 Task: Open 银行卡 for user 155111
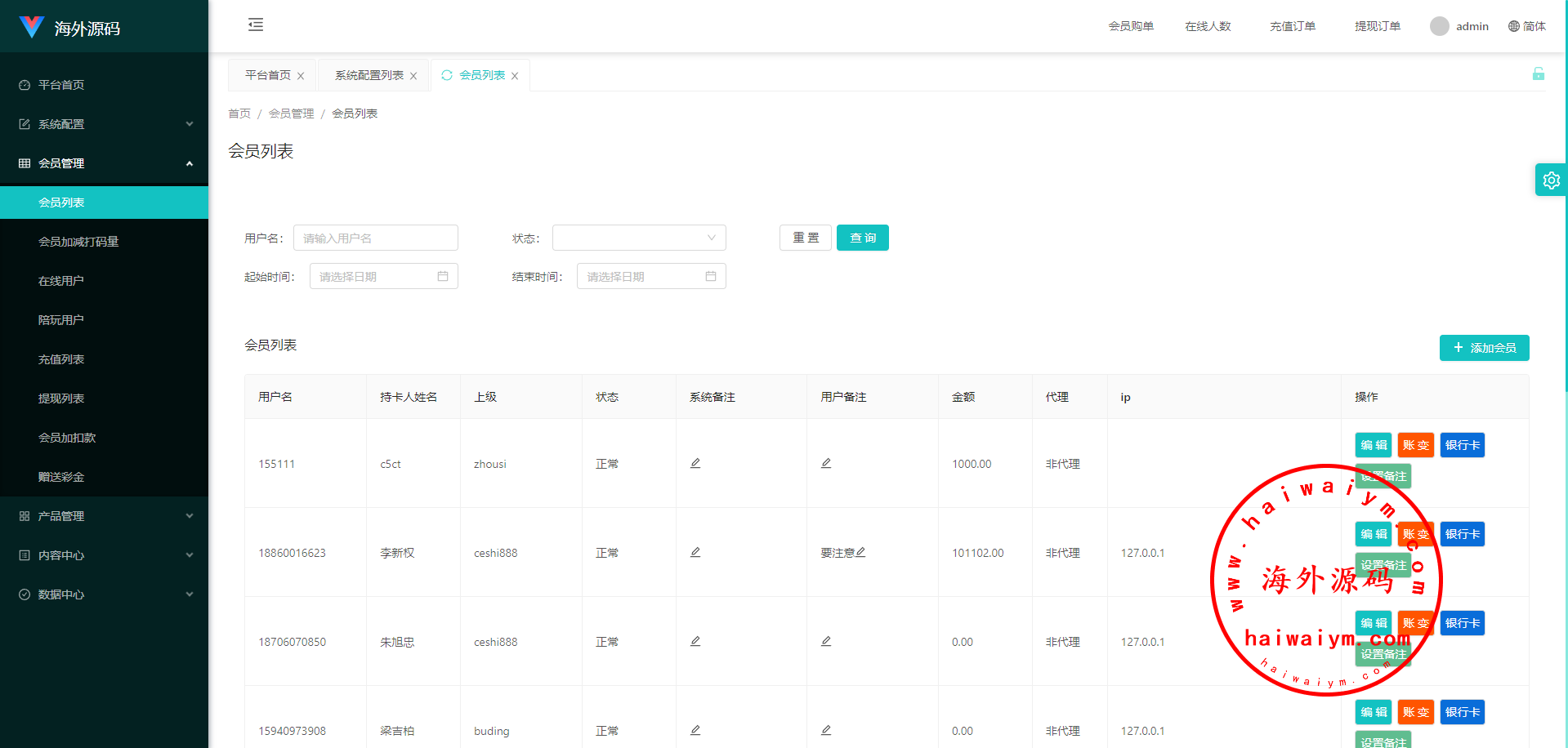click(1462, 445)
